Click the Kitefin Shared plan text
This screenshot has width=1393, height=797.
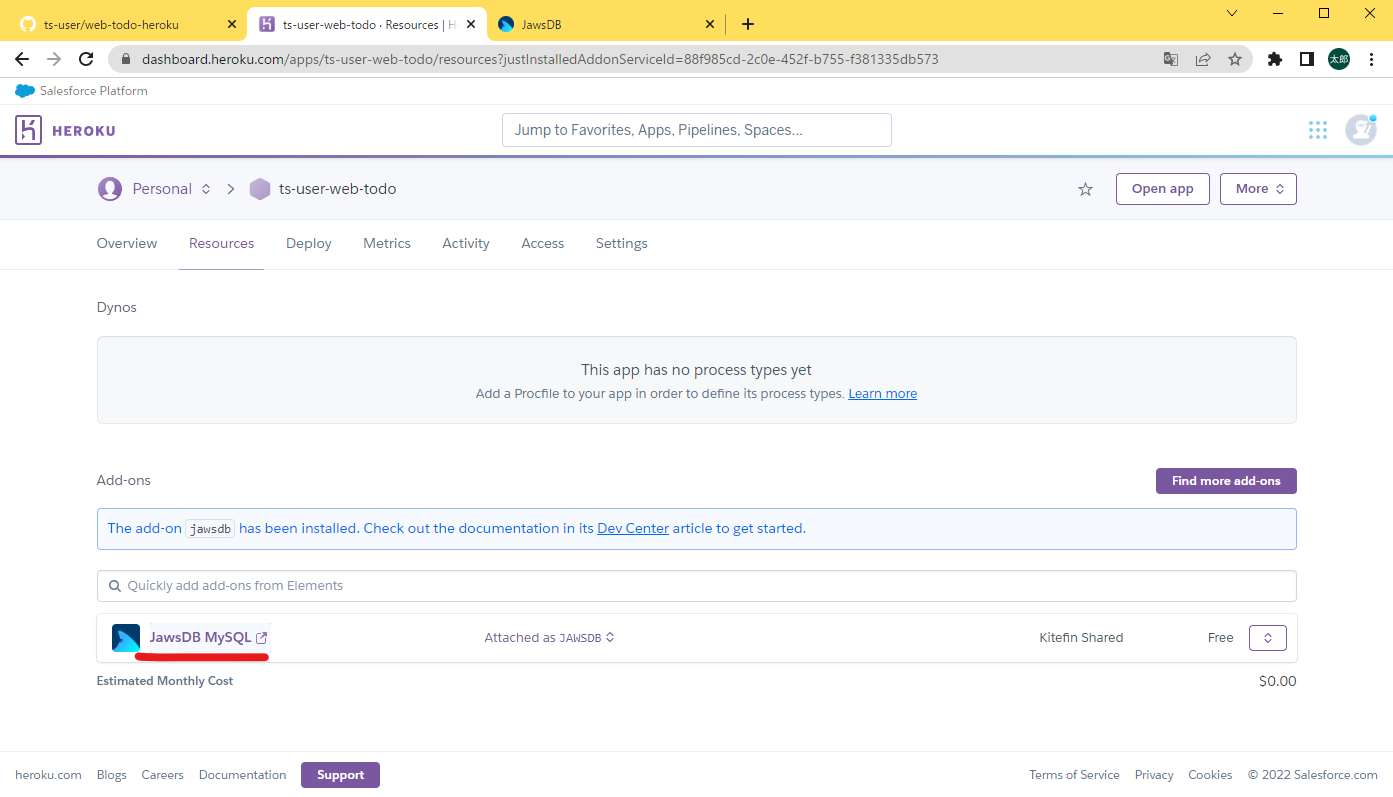[x=1081, y=638]
